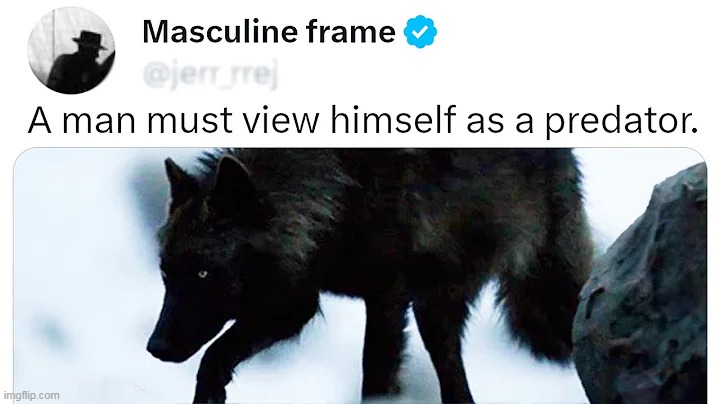The width and height of the screenshot is (720, 404).
Task: Click the blue verified checkmark badge
Action: (x=420, y=31)
